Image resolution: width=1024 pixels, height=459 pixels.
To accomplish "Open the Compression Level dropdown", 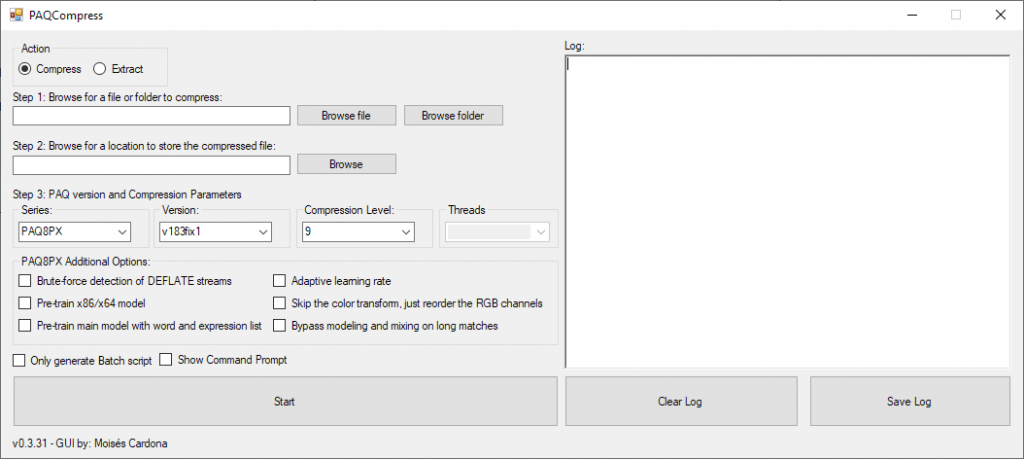I will tap(358, 231).
